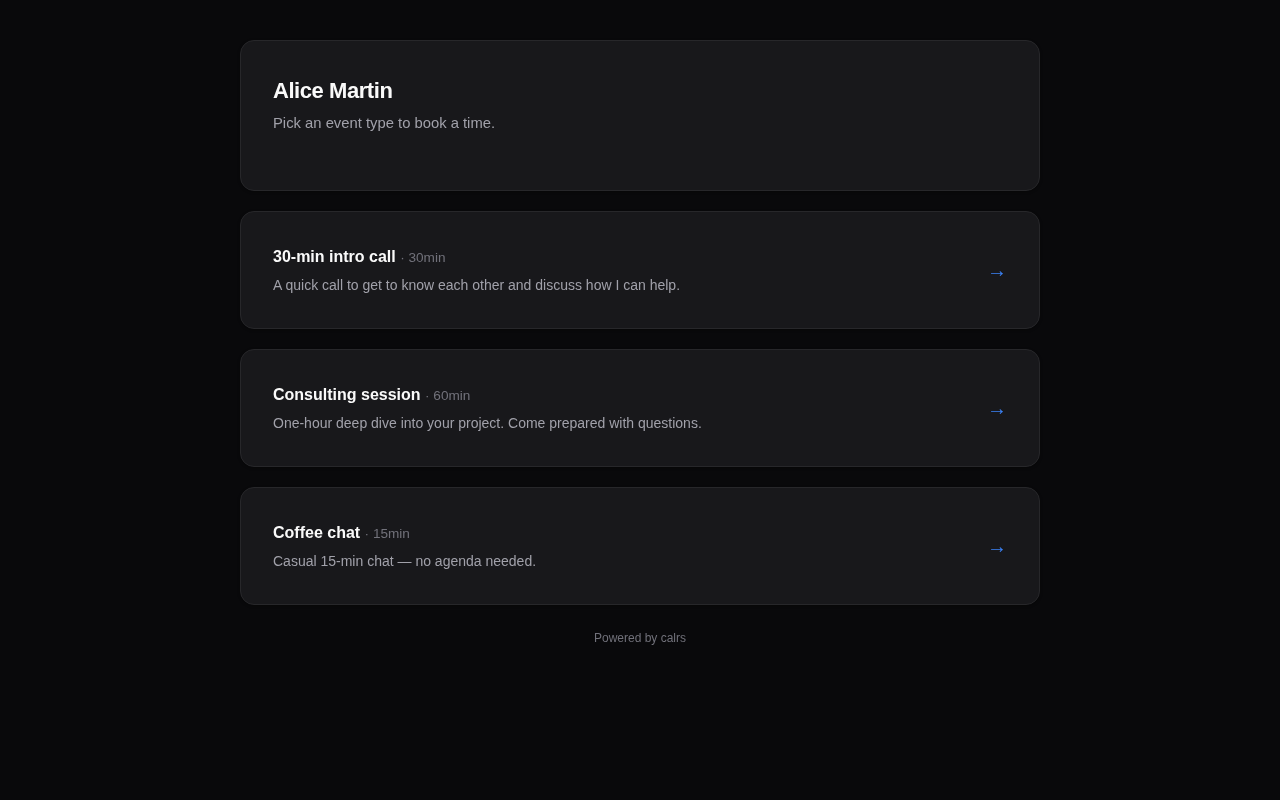Screen dimensions: 1280x800
Task: Click the 60min duration label on Consulting session
Action: pos(451,395)
